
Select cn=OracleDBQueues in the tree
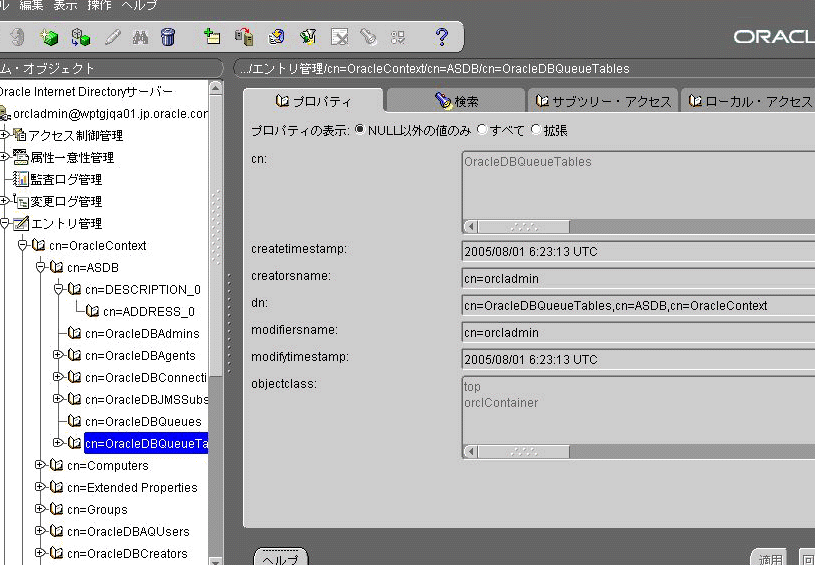[x=143, y=422]
